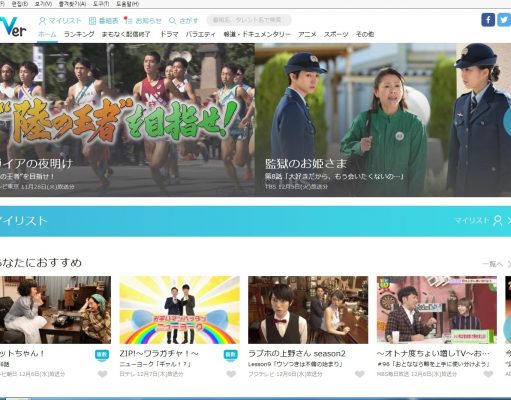Image resolution: width=511 pixels, height=400 pixels.
Task: Open まもなく配信終了 link
Action: coord(126,34)
